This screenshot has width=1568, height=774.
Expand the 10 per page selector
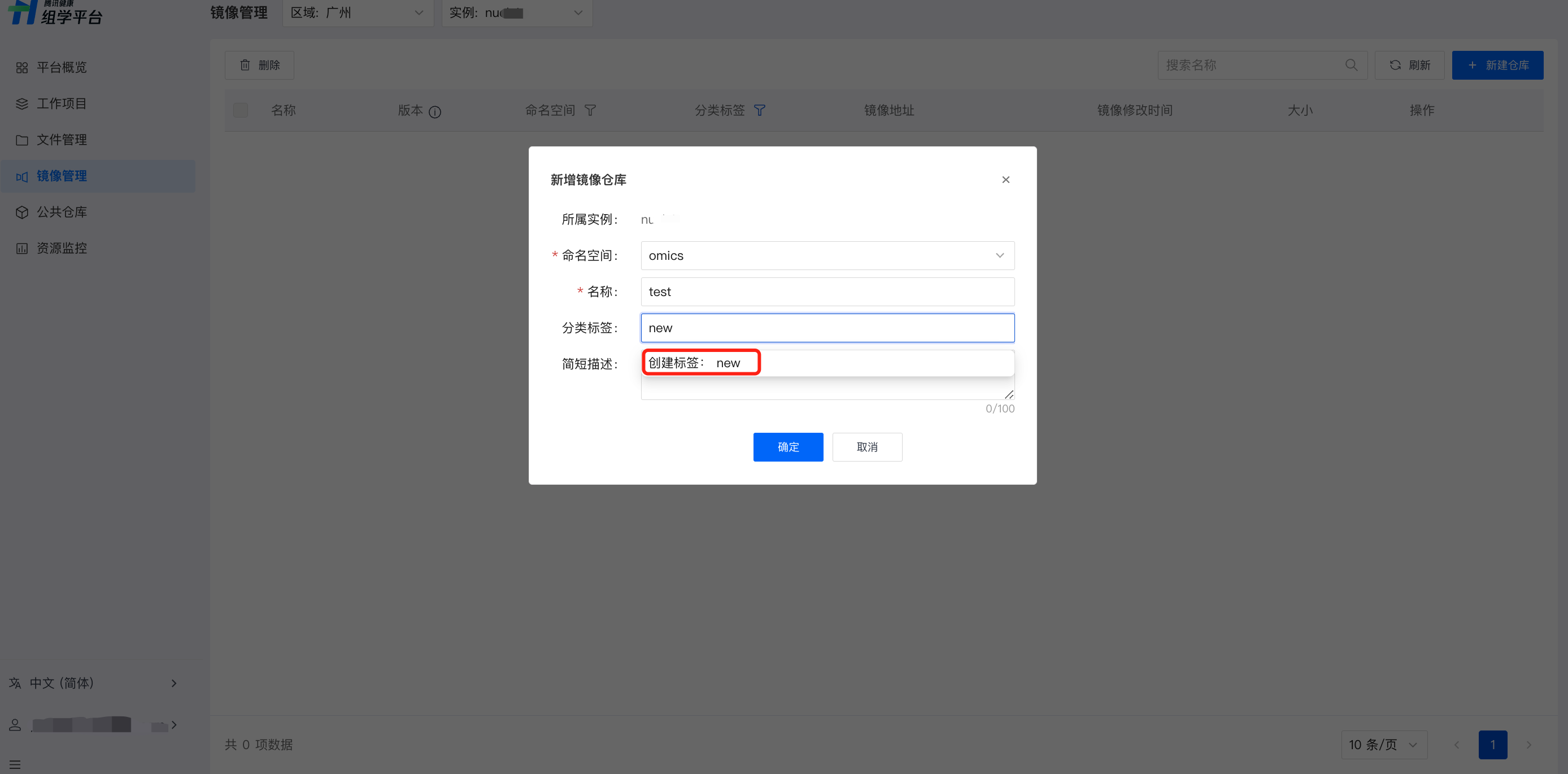[1383, 744]
